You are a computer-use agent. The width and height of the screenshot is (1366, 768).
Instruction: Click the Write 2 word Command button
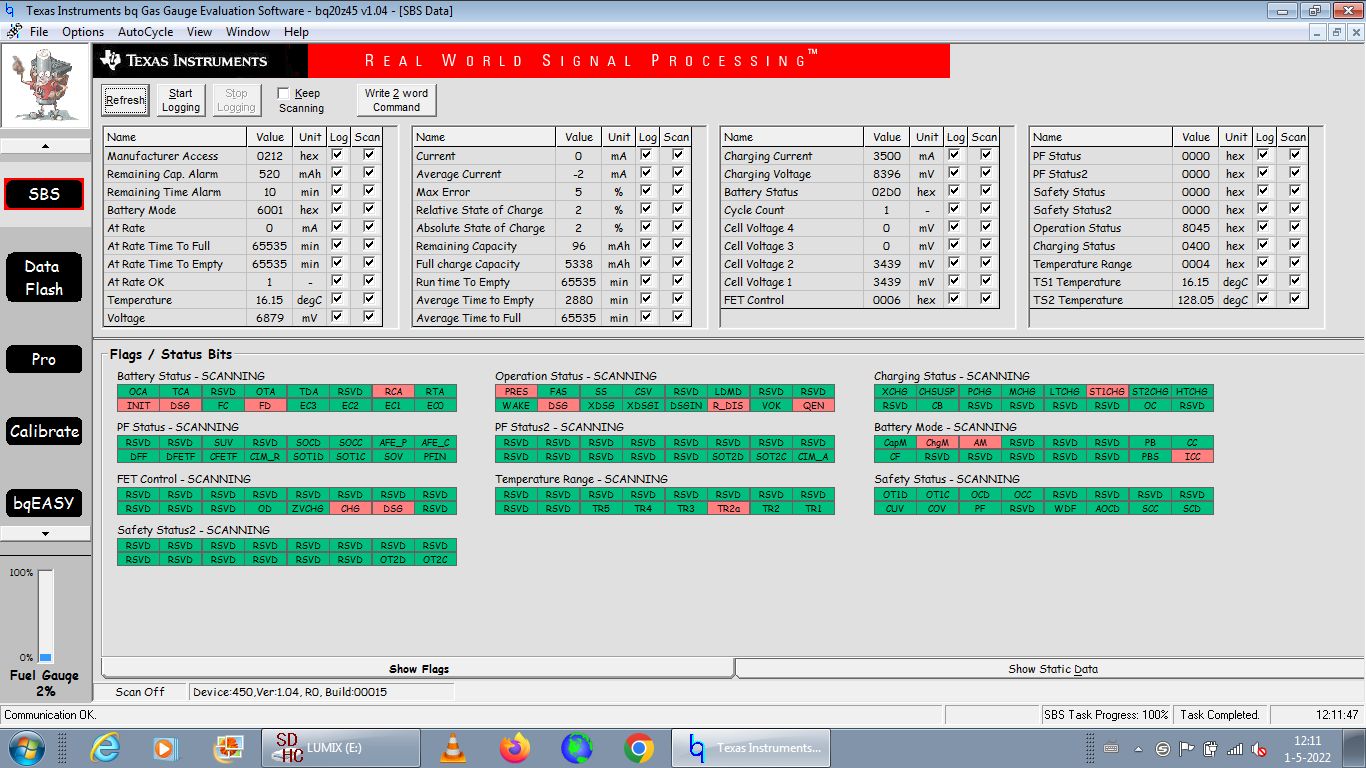click(397, 100)
